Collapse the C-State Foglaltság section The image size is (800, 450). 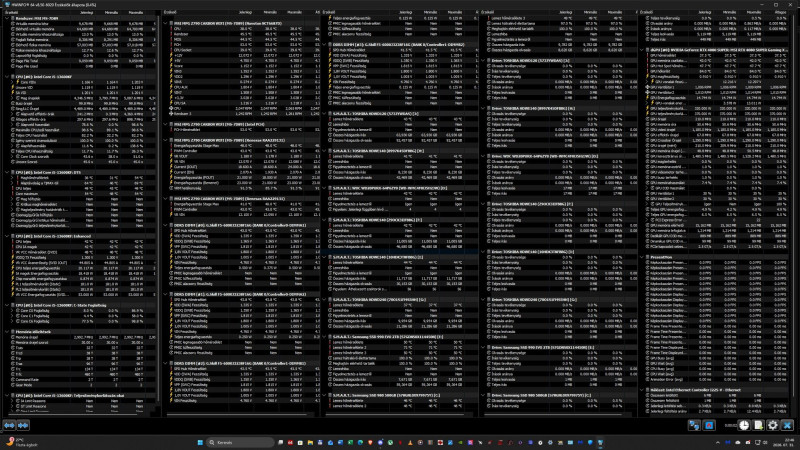(x=7, y=305)
